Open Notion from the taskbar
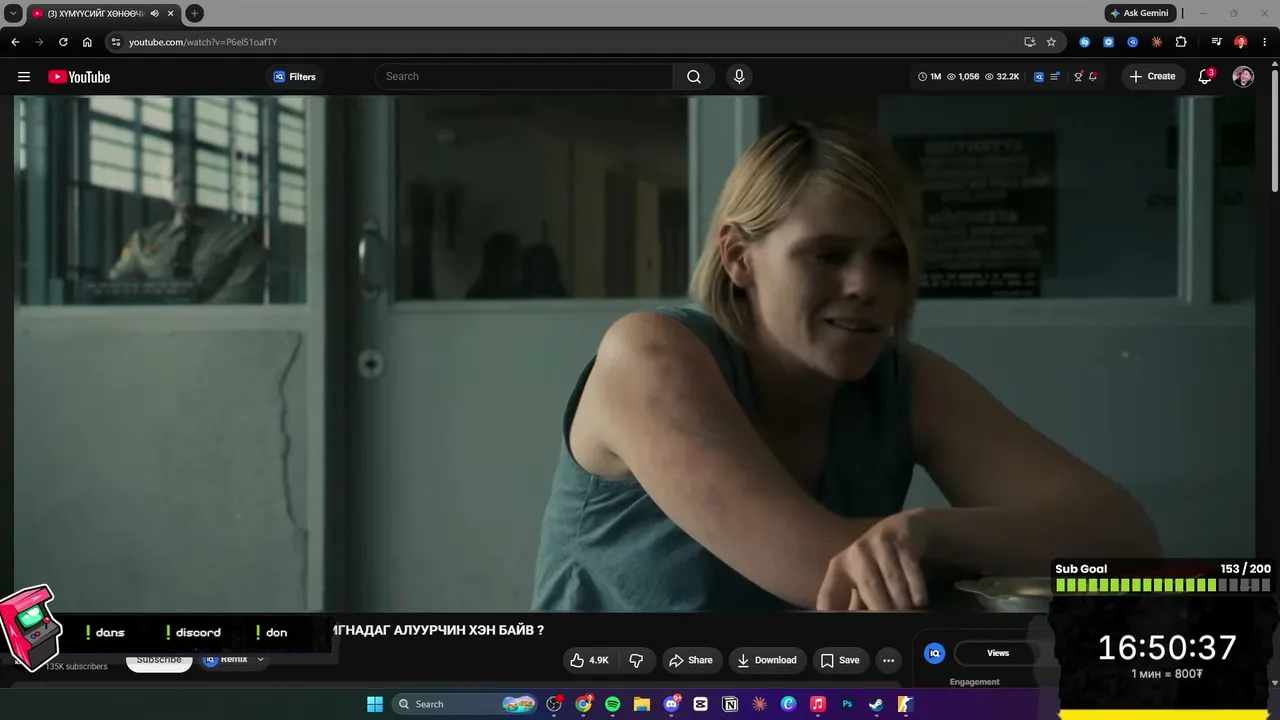The height and width of the screenshot is (720, 1280). pos(730,704)
